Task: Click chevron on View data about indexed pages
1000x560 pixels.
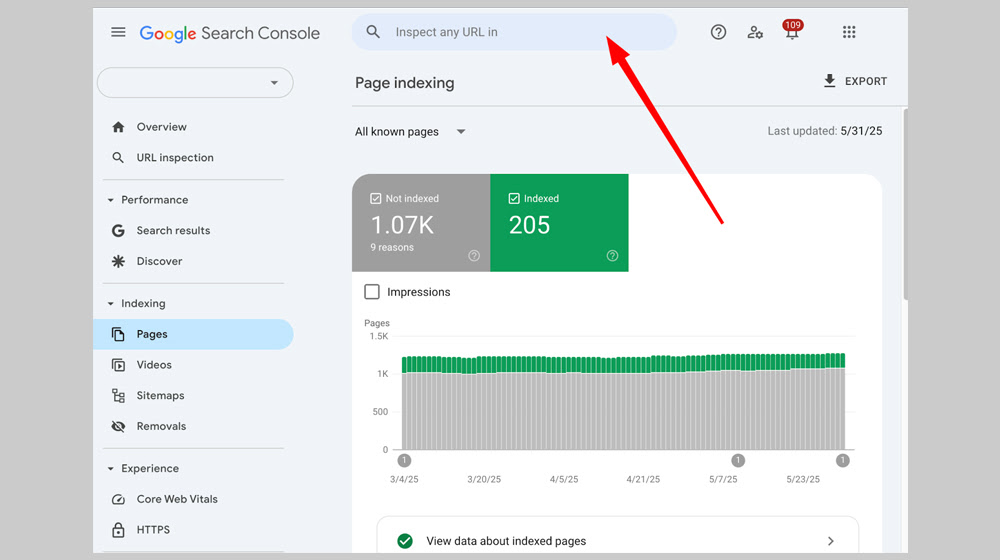Action: coord(830,541)
